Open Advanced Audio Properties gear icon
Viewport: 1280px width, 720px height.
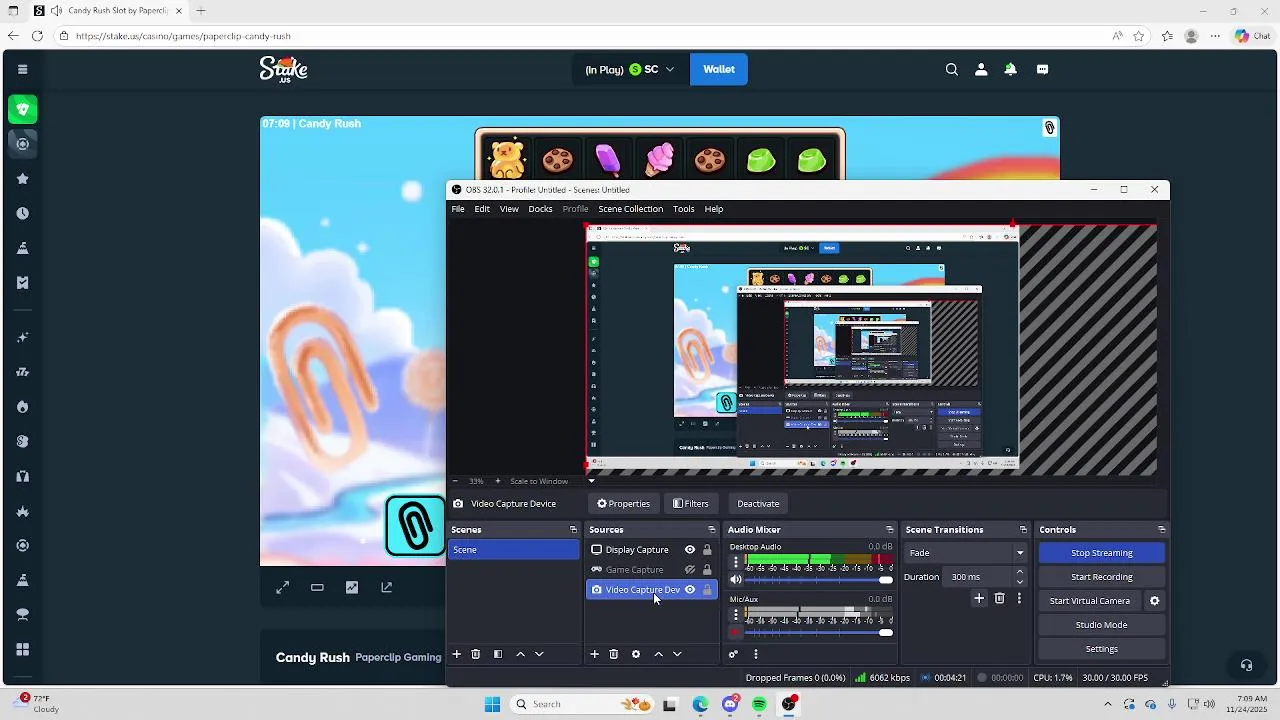point(733,654)
